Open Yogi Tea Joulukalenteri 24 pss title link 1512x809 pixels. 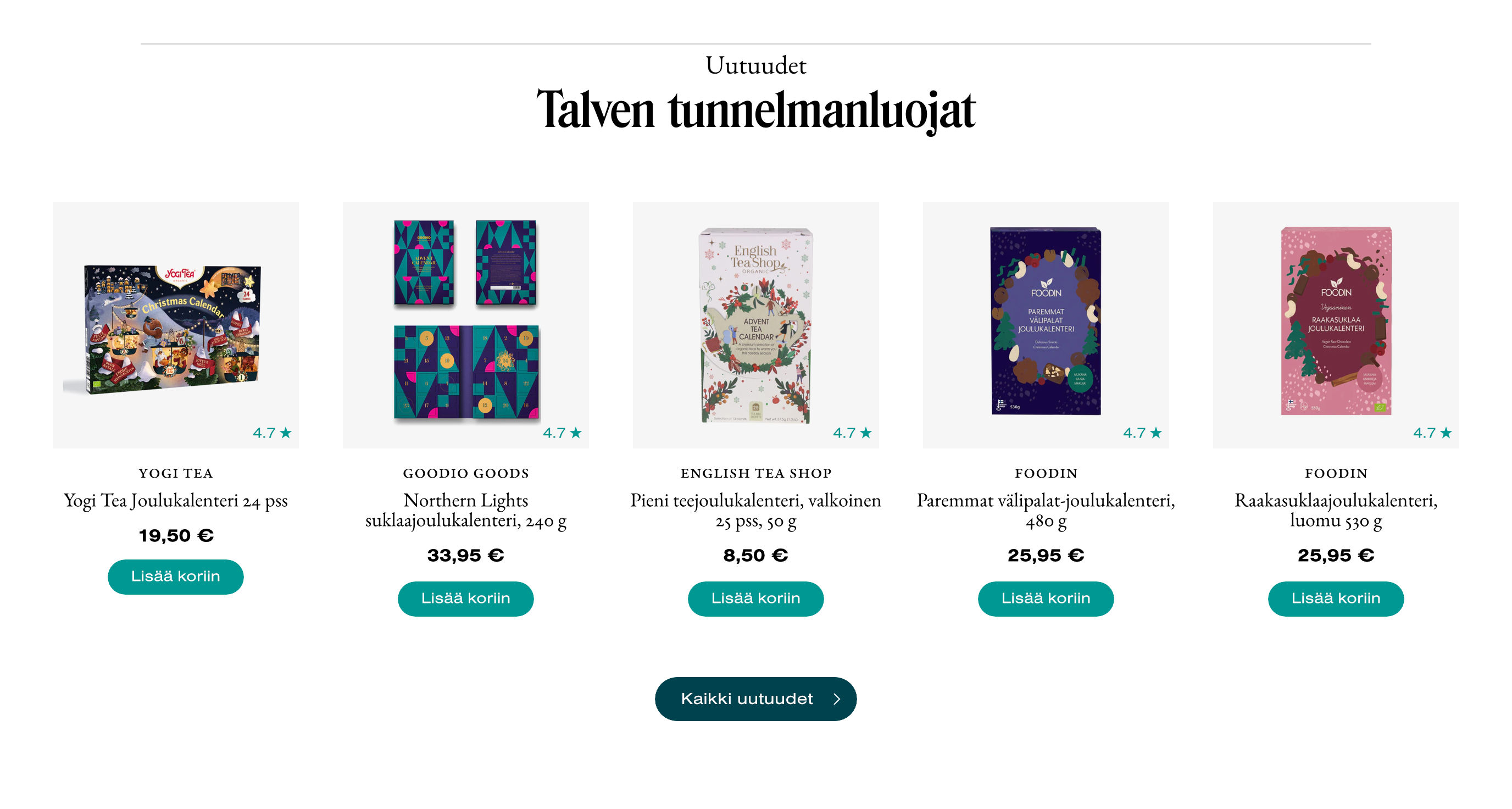click(175, 501)
